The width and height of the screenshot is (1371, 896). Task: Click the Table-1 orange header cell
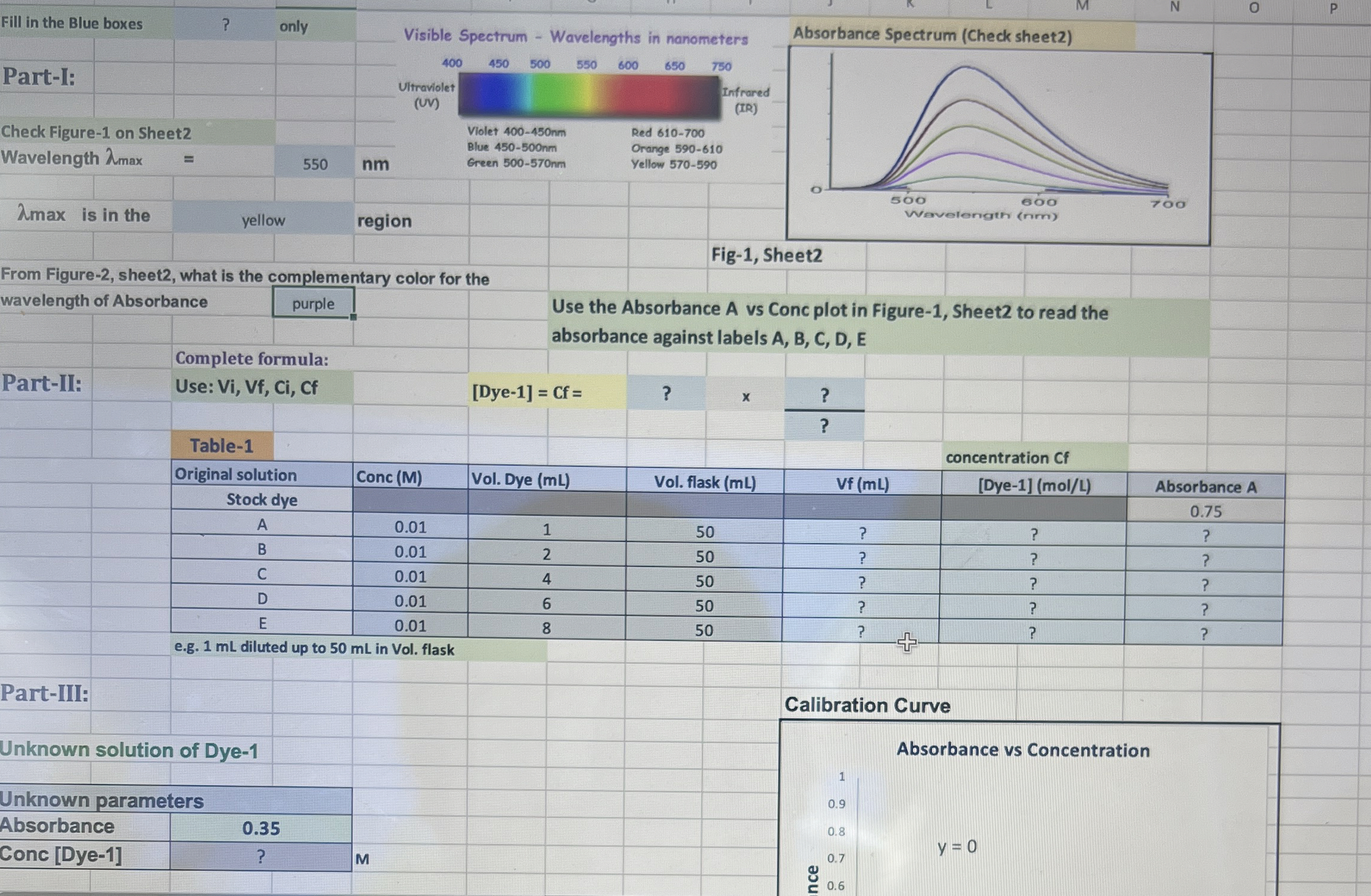tap(222, 445)
